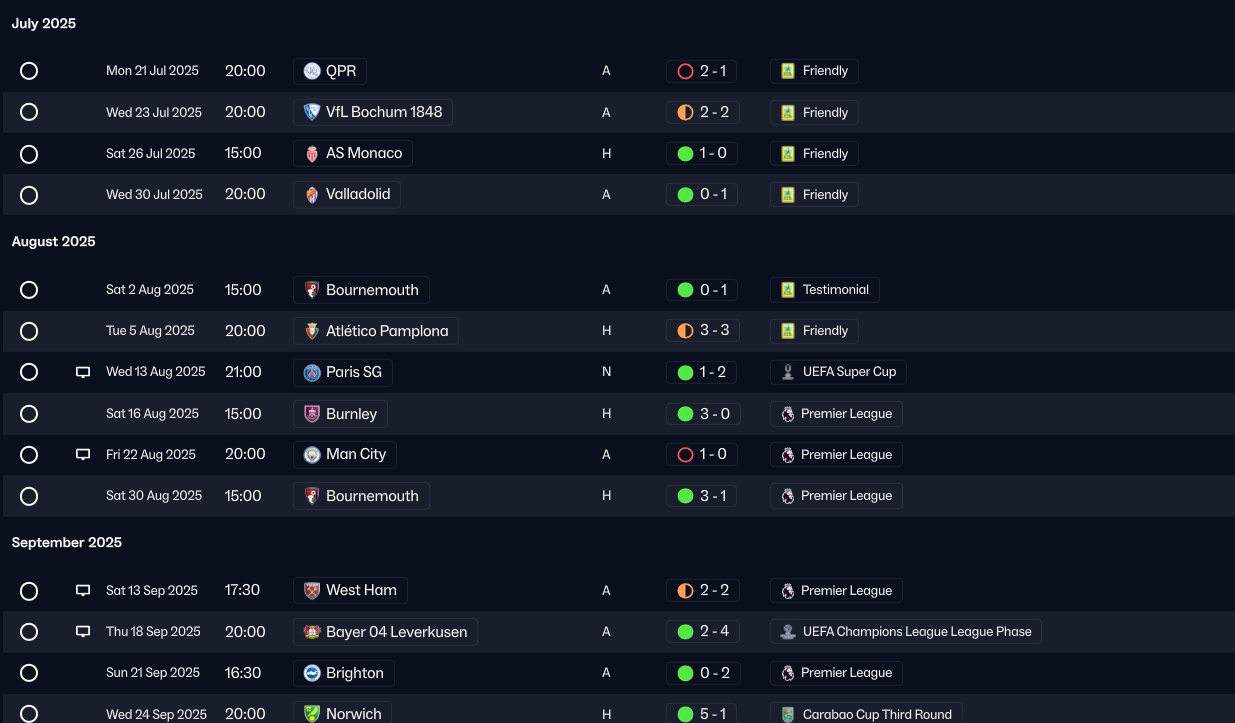Open the 2 - 4 result against Leverkusen
Image resolution: width=1235 pixels, height=723 pixels.
point(702,632)
